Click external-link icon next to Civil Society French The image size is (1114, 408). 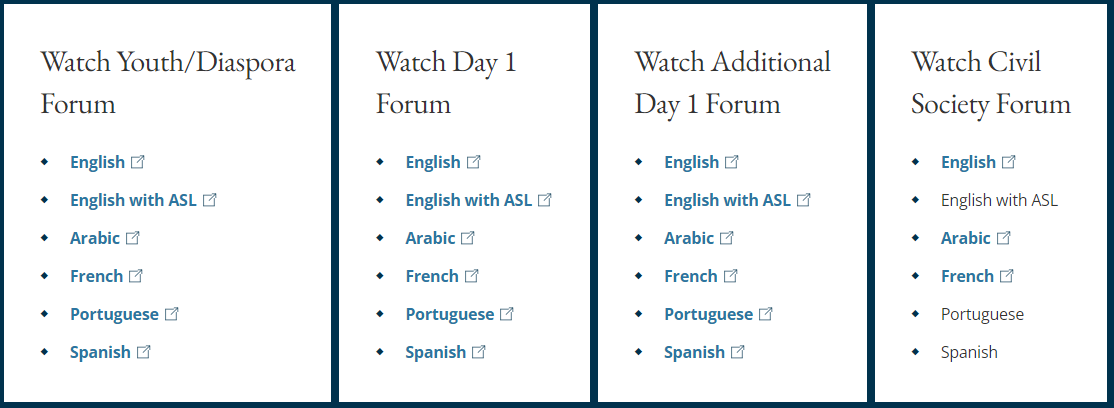pos(1007,276)
